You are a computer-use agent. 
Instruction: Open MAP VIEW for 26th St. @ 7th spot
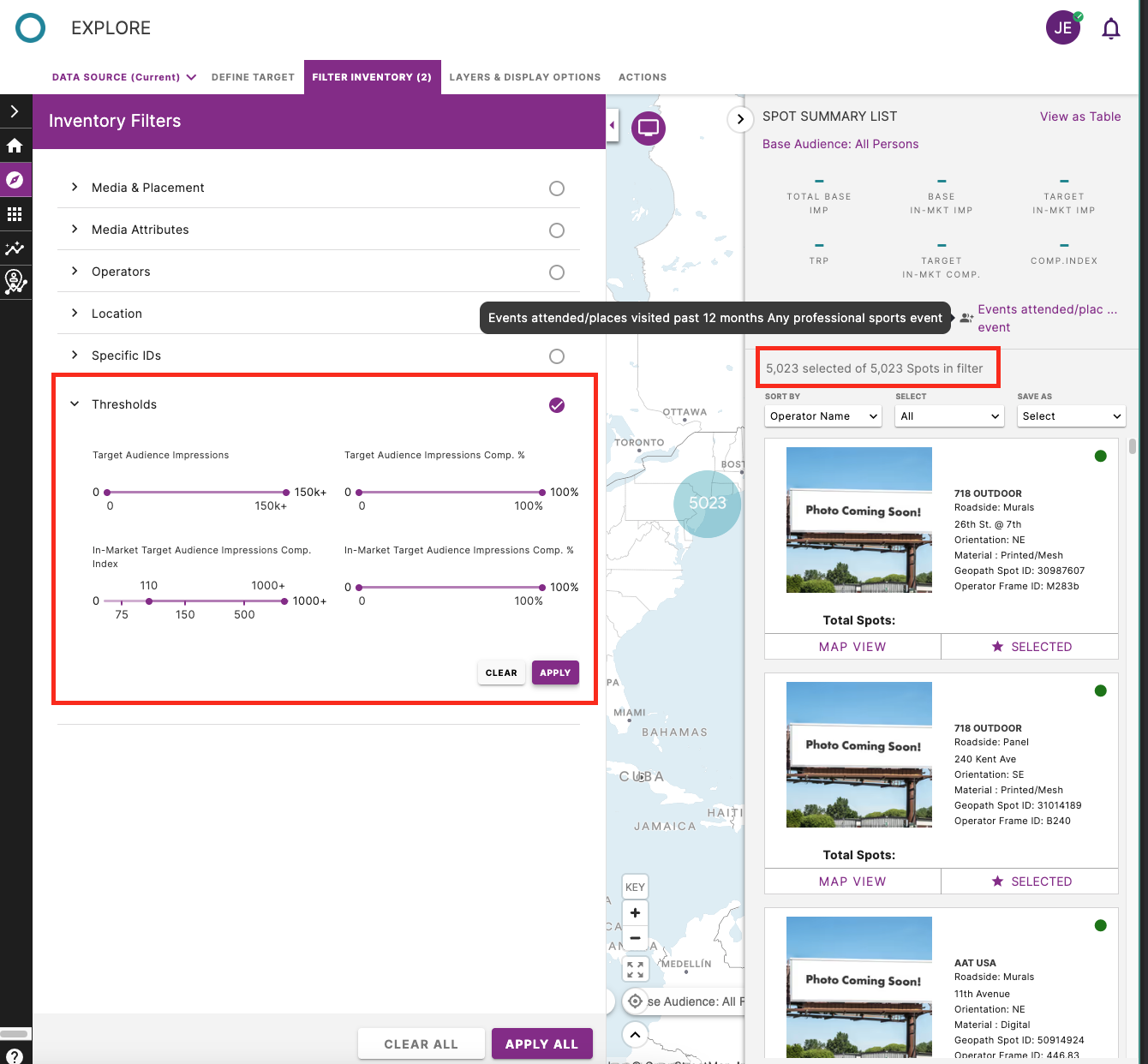[x=852, y=647]
